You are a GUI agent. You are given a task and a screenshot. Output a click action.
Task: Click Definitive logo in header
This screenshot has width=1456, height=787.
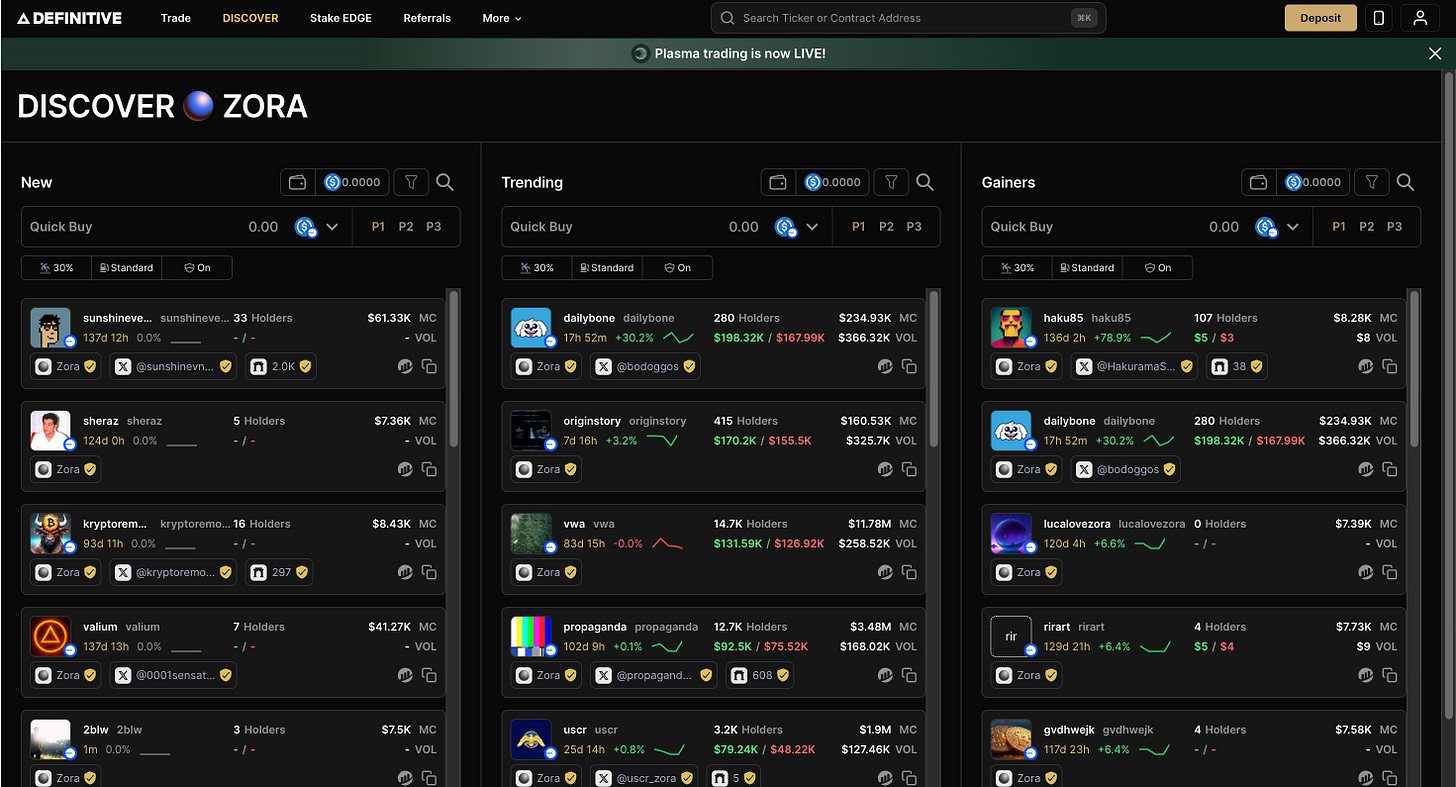(69, 18)
